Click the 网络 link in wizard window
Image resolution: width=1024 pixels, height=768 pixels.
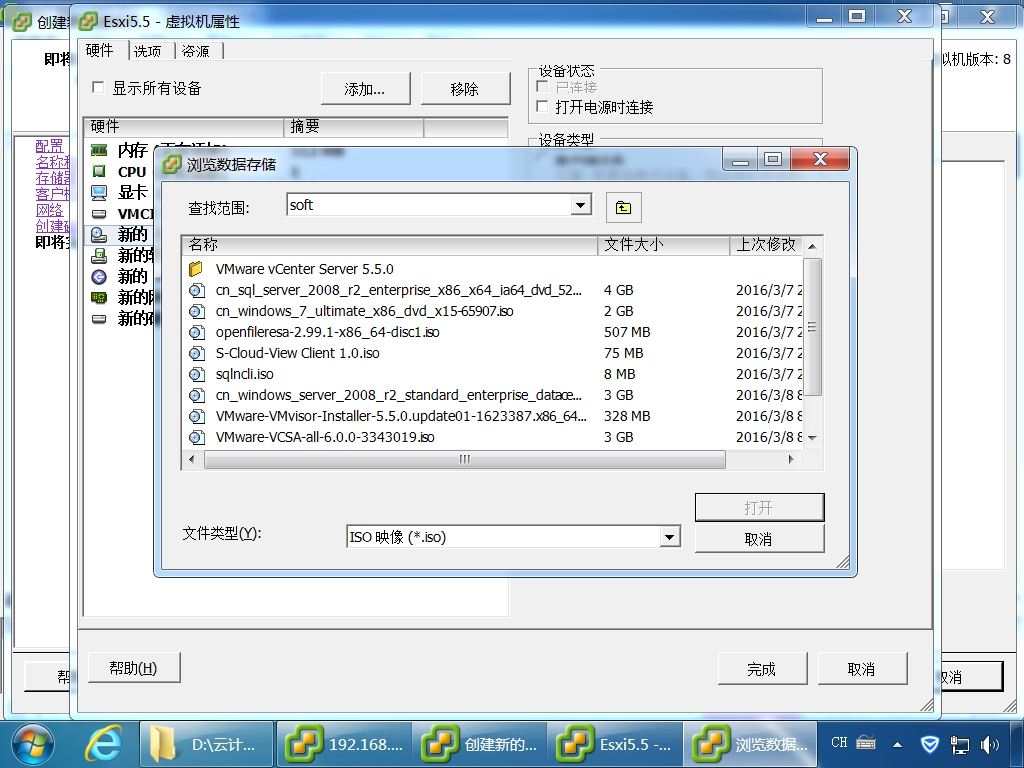[x=50, y=210]
